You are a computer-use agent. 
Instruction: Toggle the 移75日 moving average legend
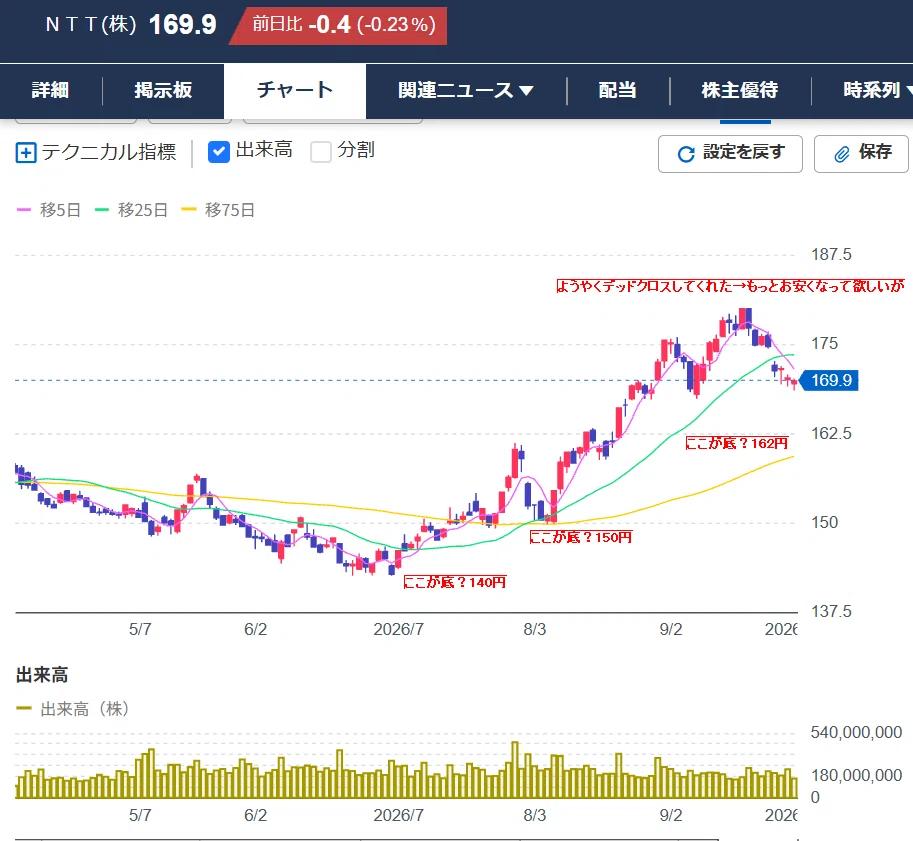pyautogui.click(x=218, y=210)
